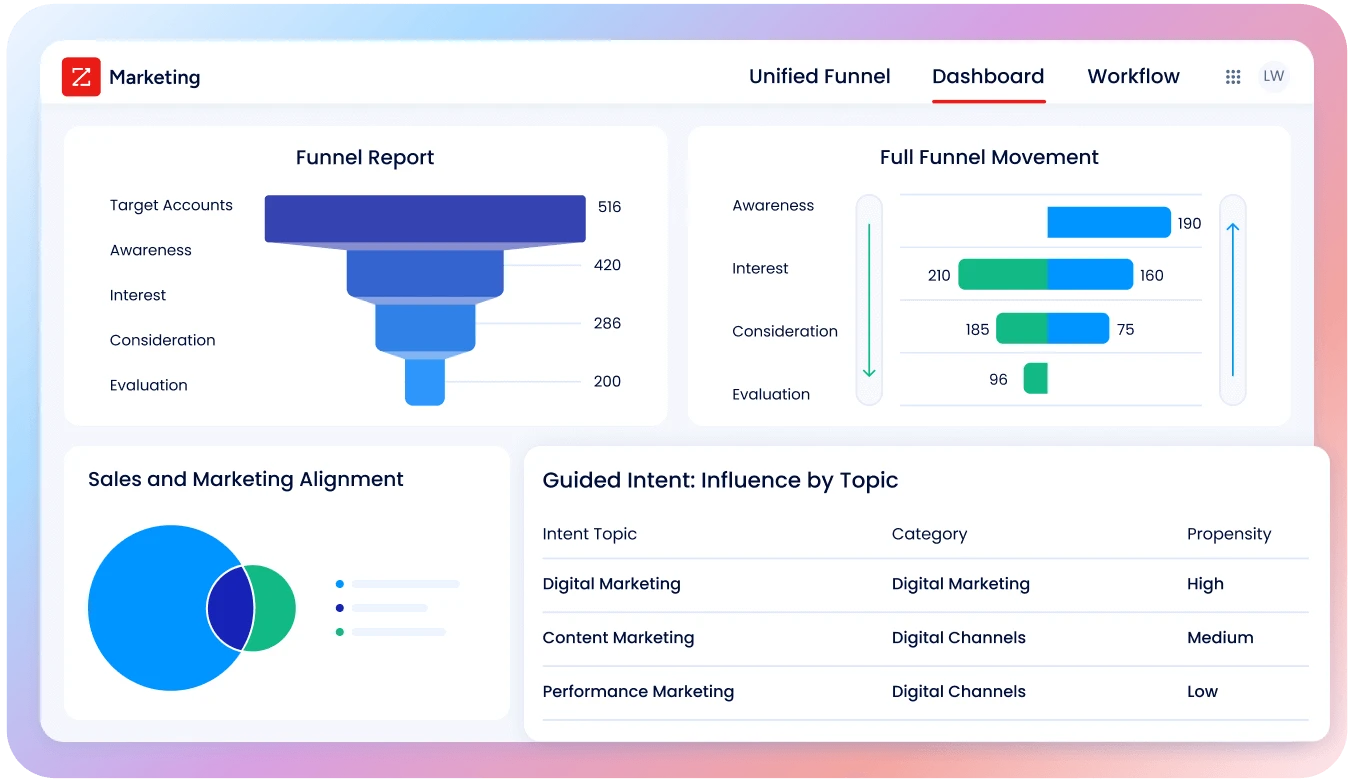Click the Interest green bar segment
Image resolution: width=1354 pixels, height=782 pixels.
[1002, 275]
